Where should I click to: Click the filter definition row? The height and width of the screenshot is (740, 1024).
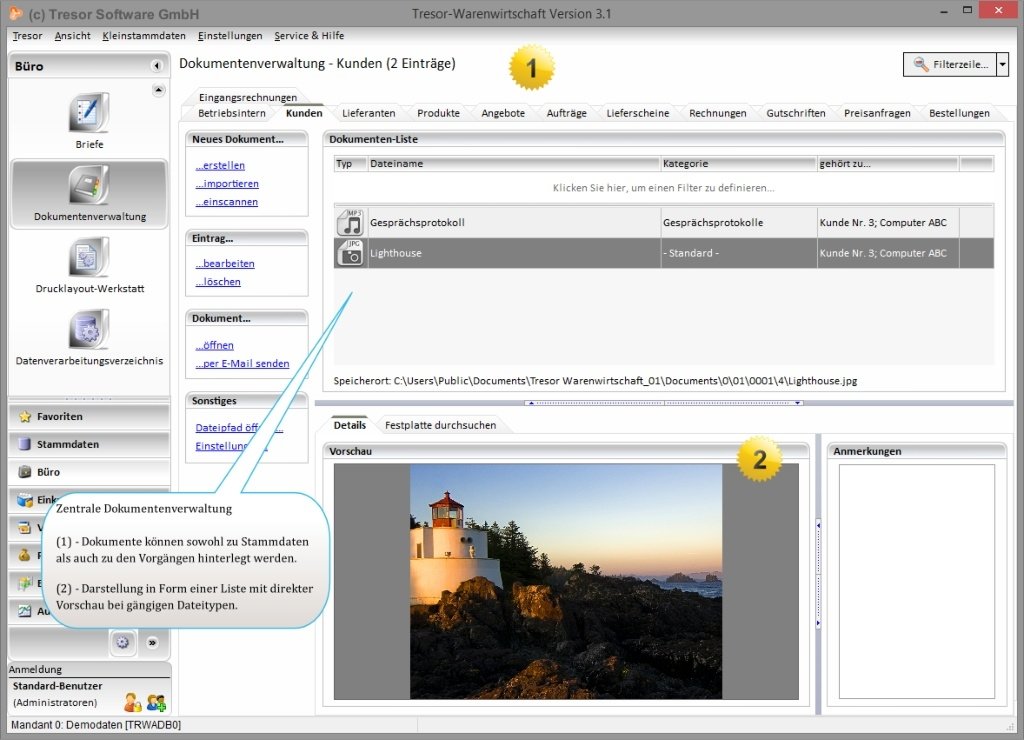coord(664,188)
